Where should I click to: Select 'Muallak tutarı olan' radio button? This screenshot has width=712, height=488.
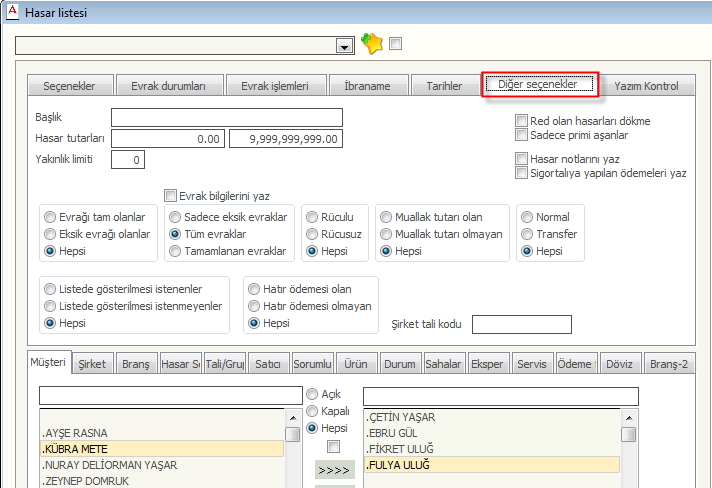click(385, 217)
